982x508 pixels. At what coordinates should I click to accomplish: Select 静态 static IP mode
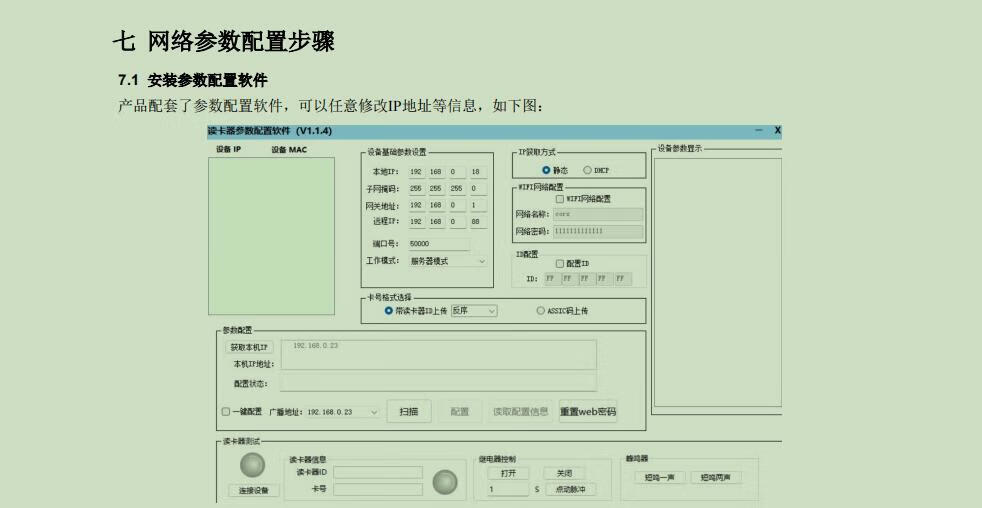pos(547,170)
